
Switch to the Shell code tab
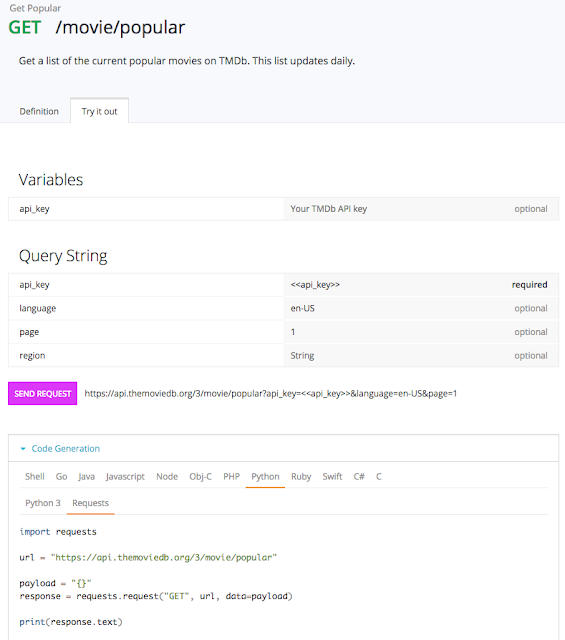pos(35,476)
